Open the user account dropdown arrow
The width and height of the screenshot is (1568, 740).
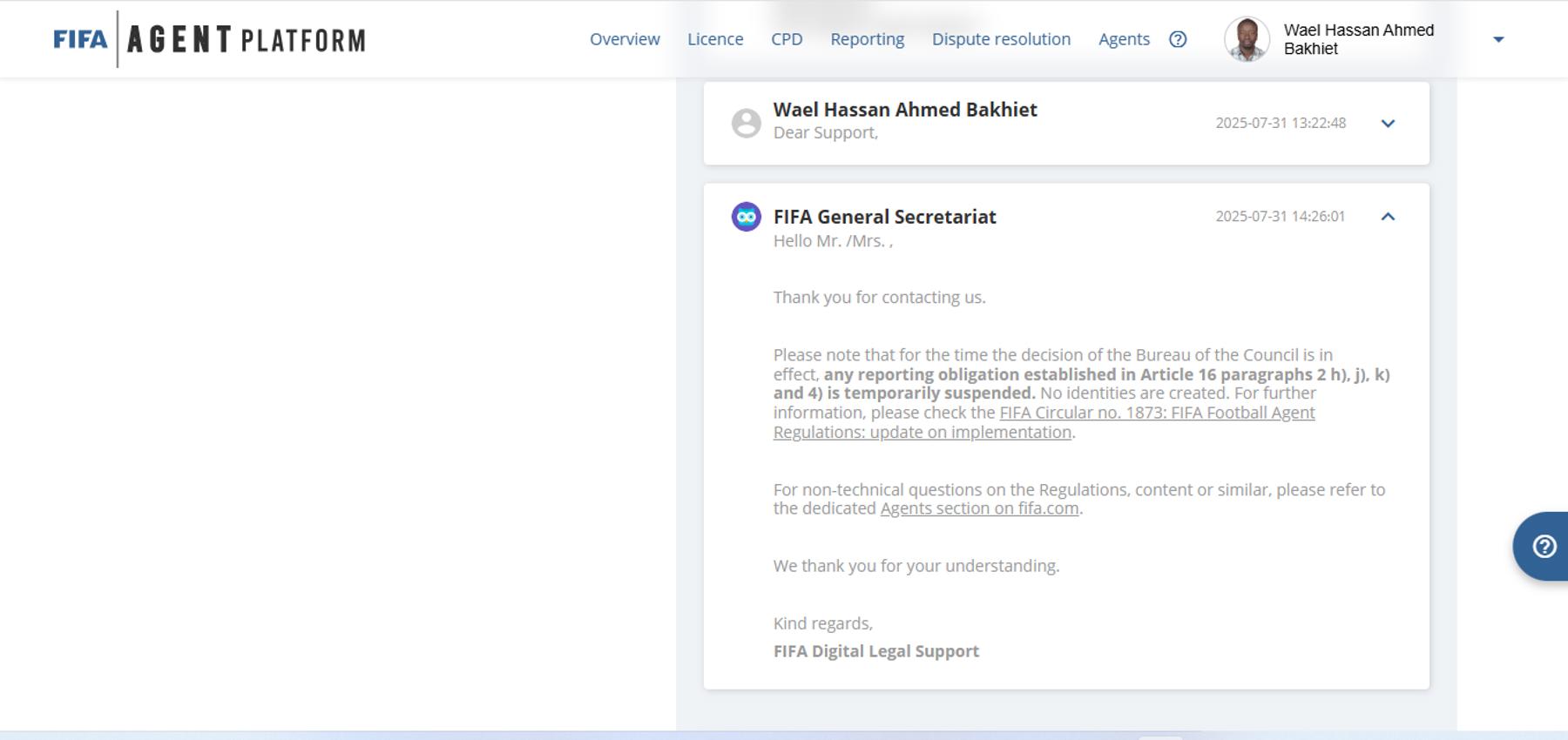(1498, 39)
